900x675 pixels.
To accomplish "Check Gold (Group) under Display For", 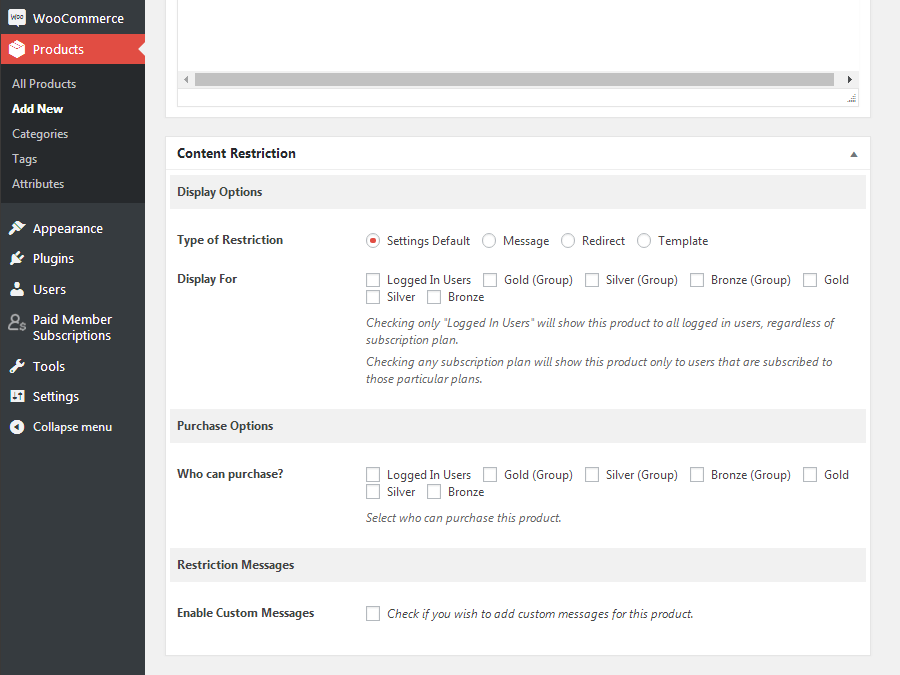I will pos(490,280).
